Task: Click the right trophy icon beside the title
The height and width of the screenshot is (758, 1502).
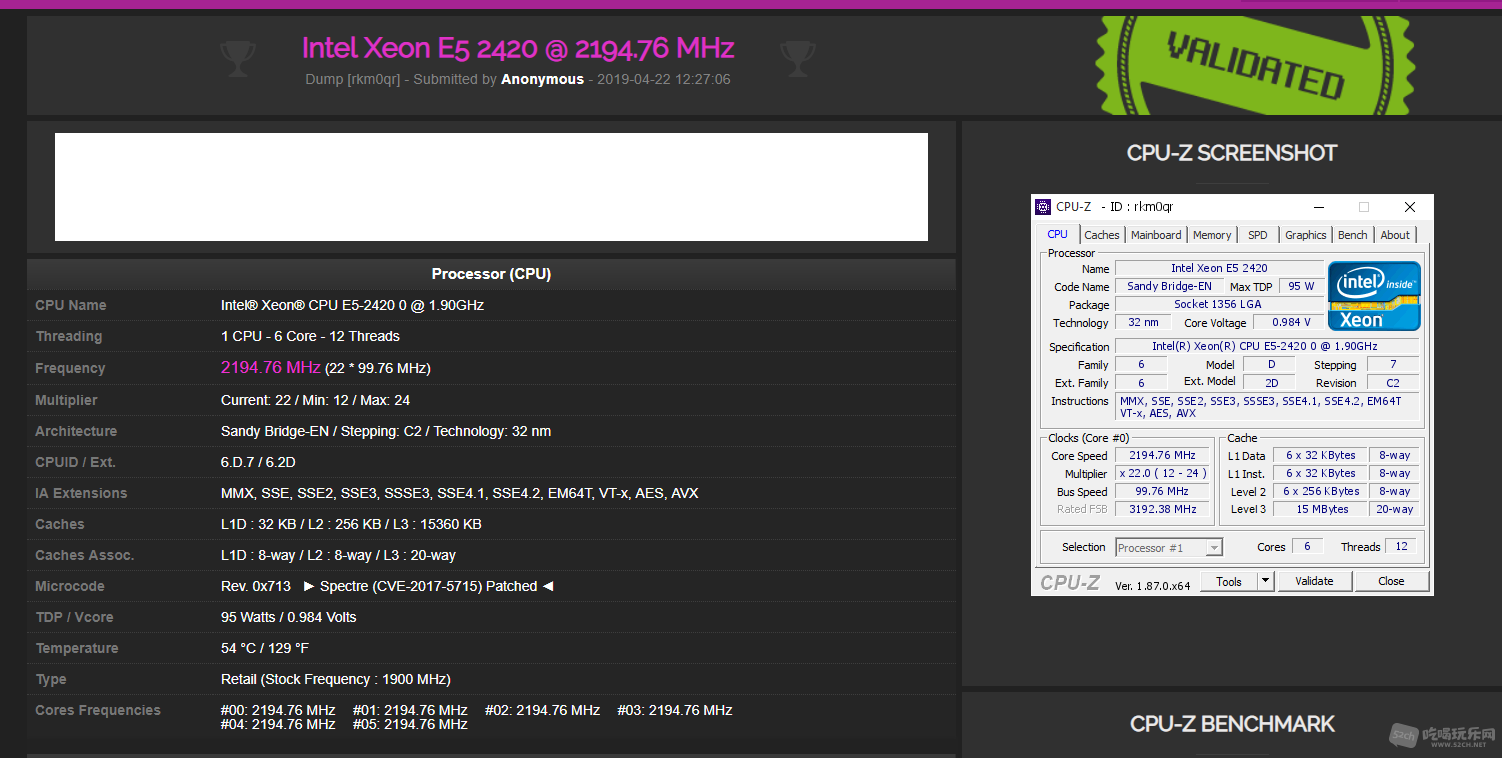Action: (797, 58)
